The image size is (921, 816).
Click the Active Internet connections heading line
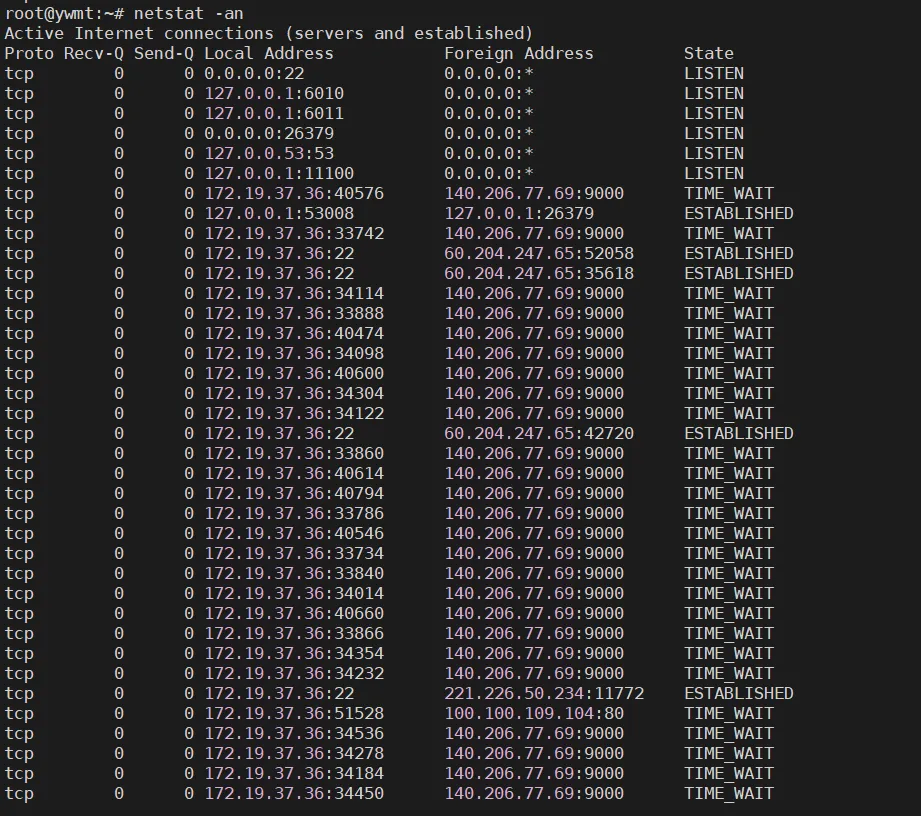click(x=268, y=33)
